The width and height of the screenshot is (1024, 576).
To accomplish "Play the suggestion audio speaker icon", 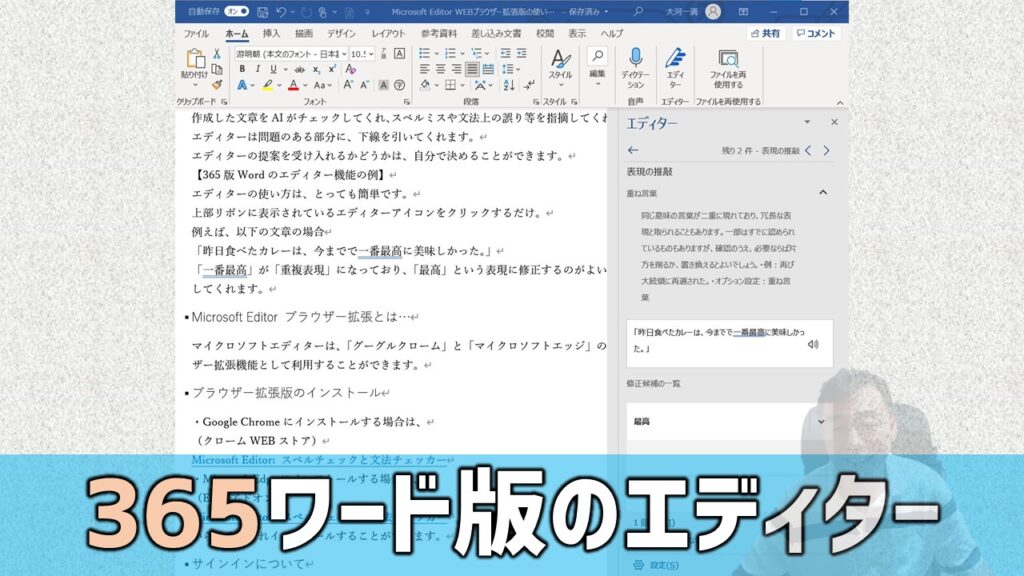I will pyautogui.click(x=813, y=345).
